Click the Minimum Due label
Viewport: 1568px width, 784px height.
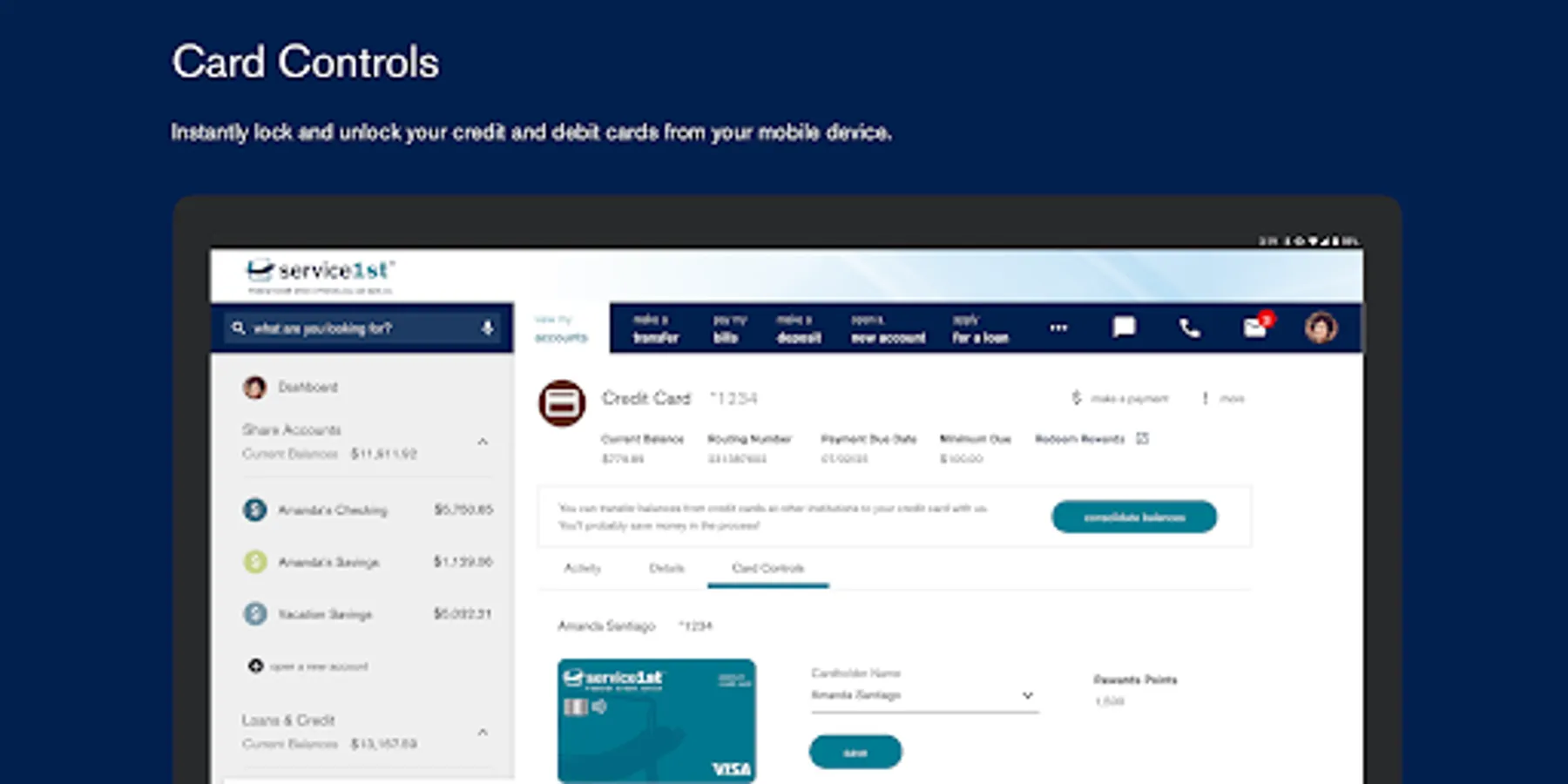(976, 439)
